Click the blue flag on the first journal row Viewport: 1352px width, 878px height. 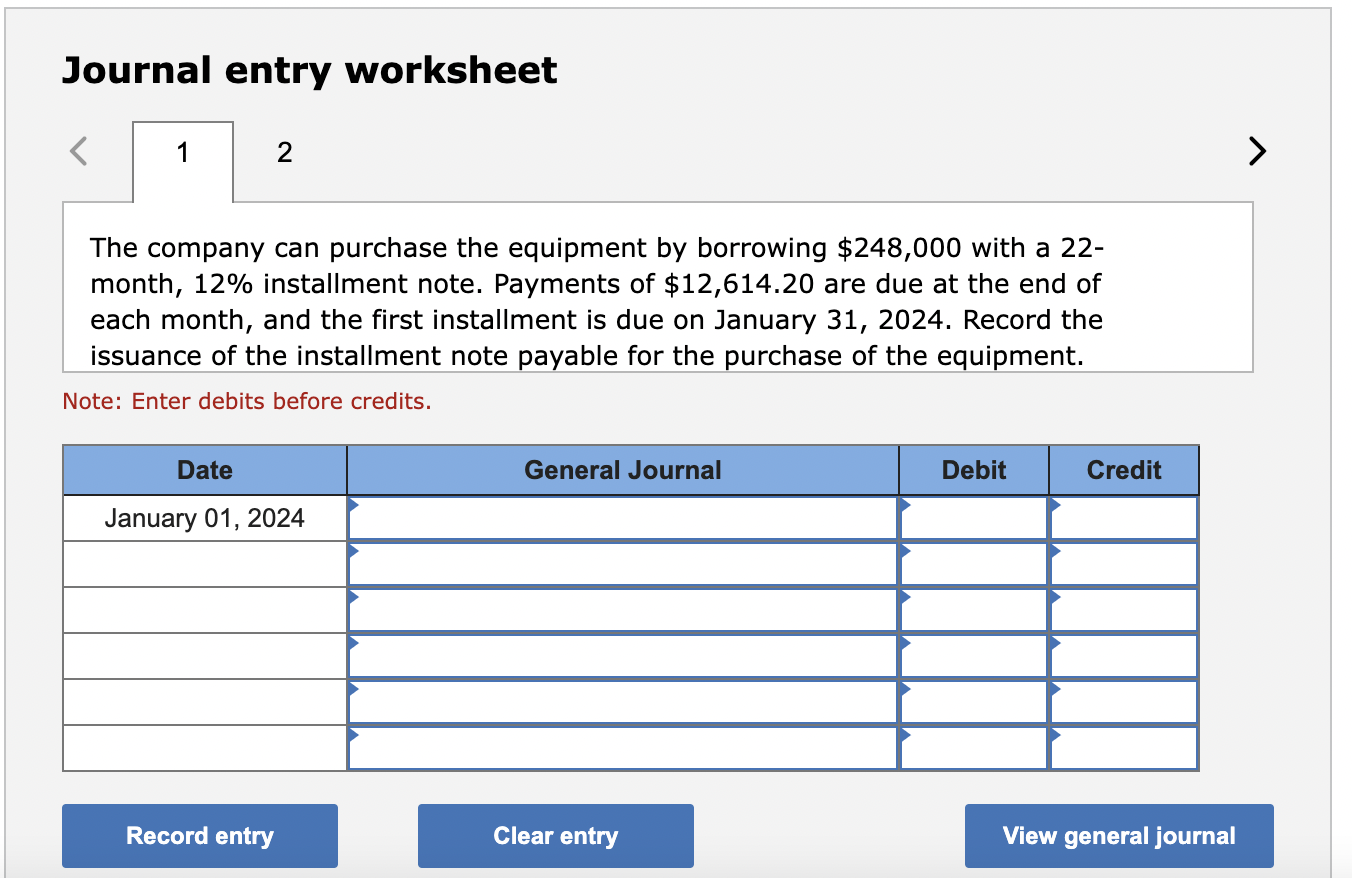352,504
